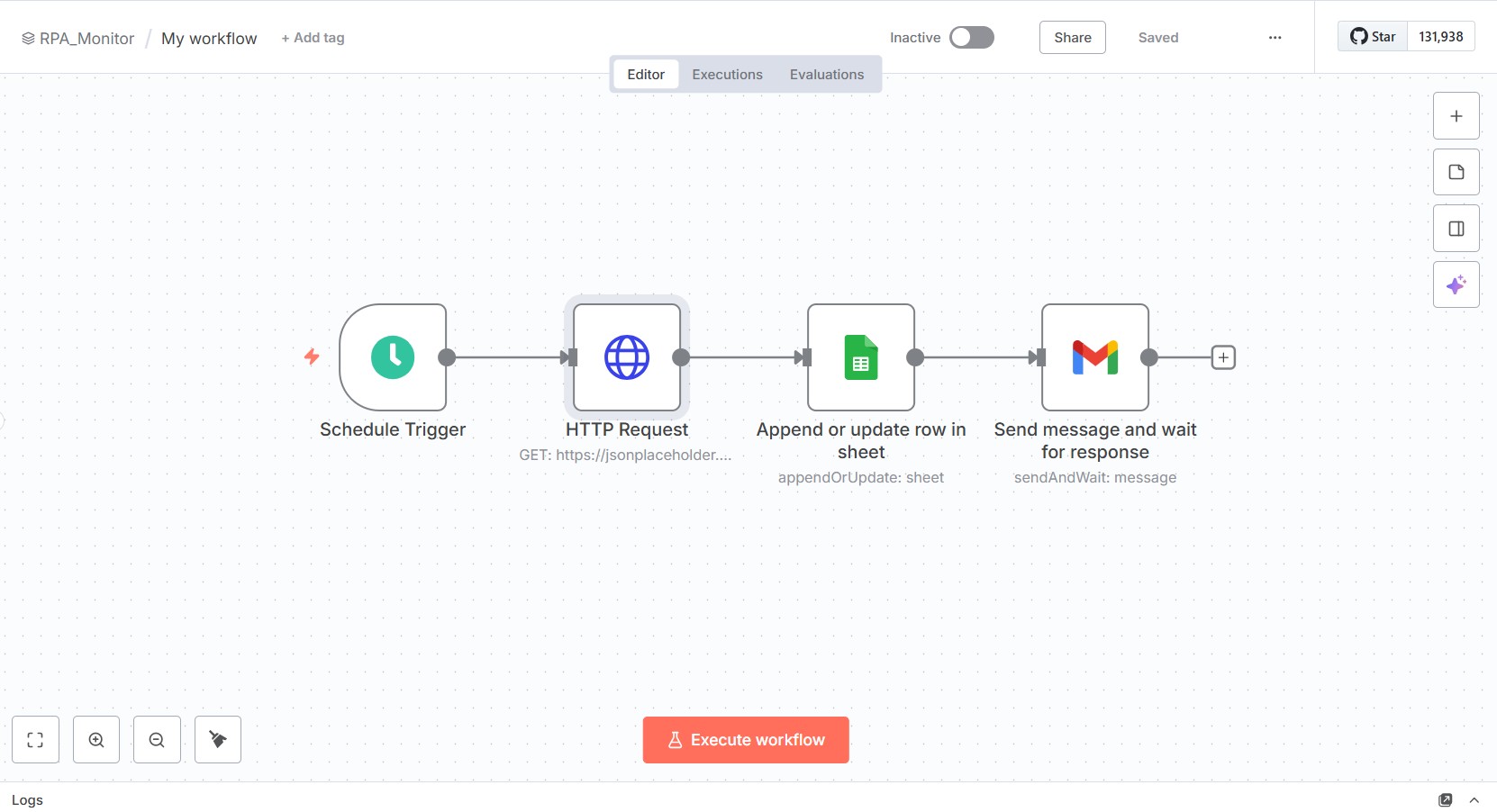This screenshot has height=812, width=1497.
Task: Open the node creator with the plus icon
Action: (x=1456, y=115)
